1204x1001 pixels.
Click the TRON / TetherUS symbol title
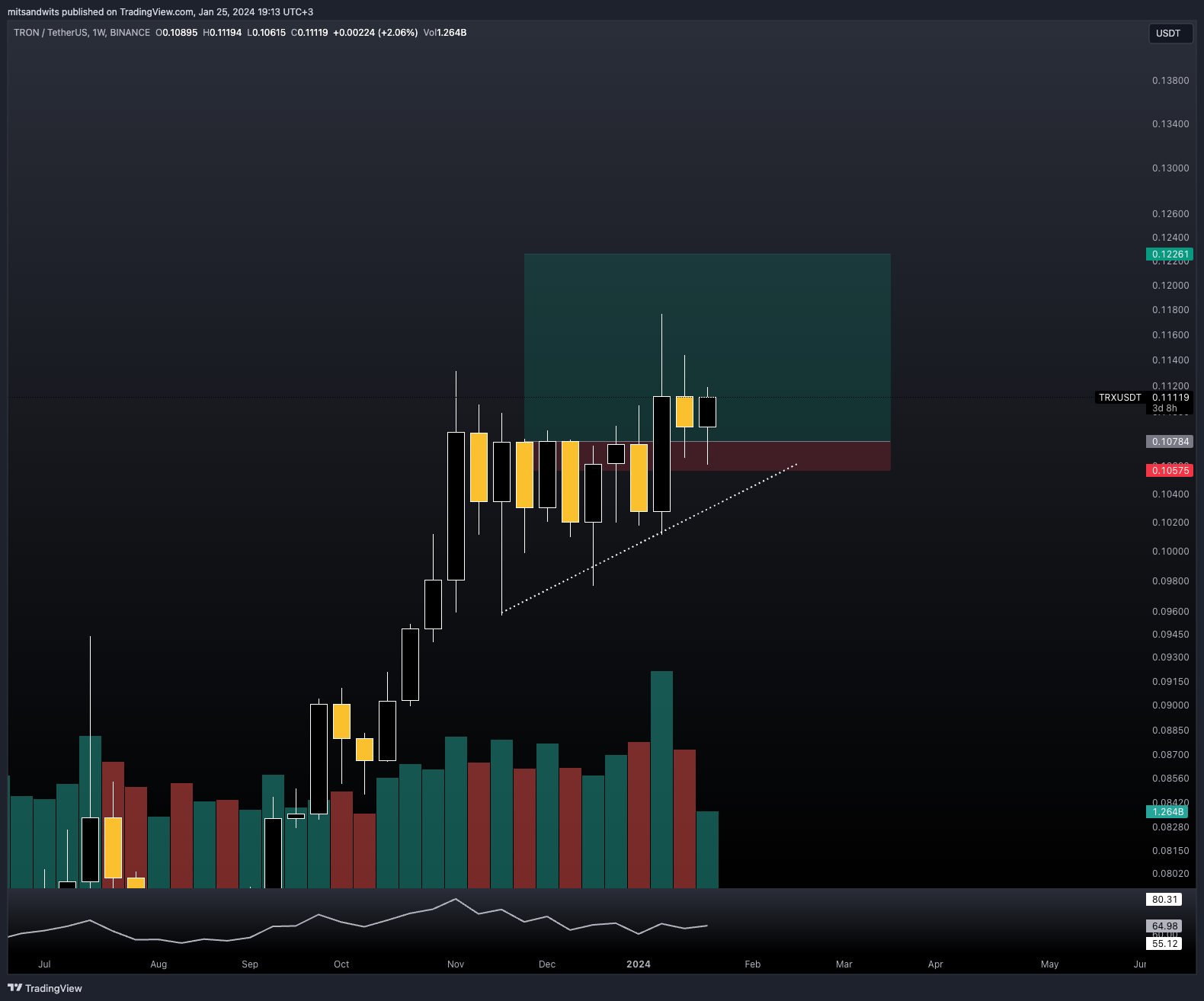82,33
